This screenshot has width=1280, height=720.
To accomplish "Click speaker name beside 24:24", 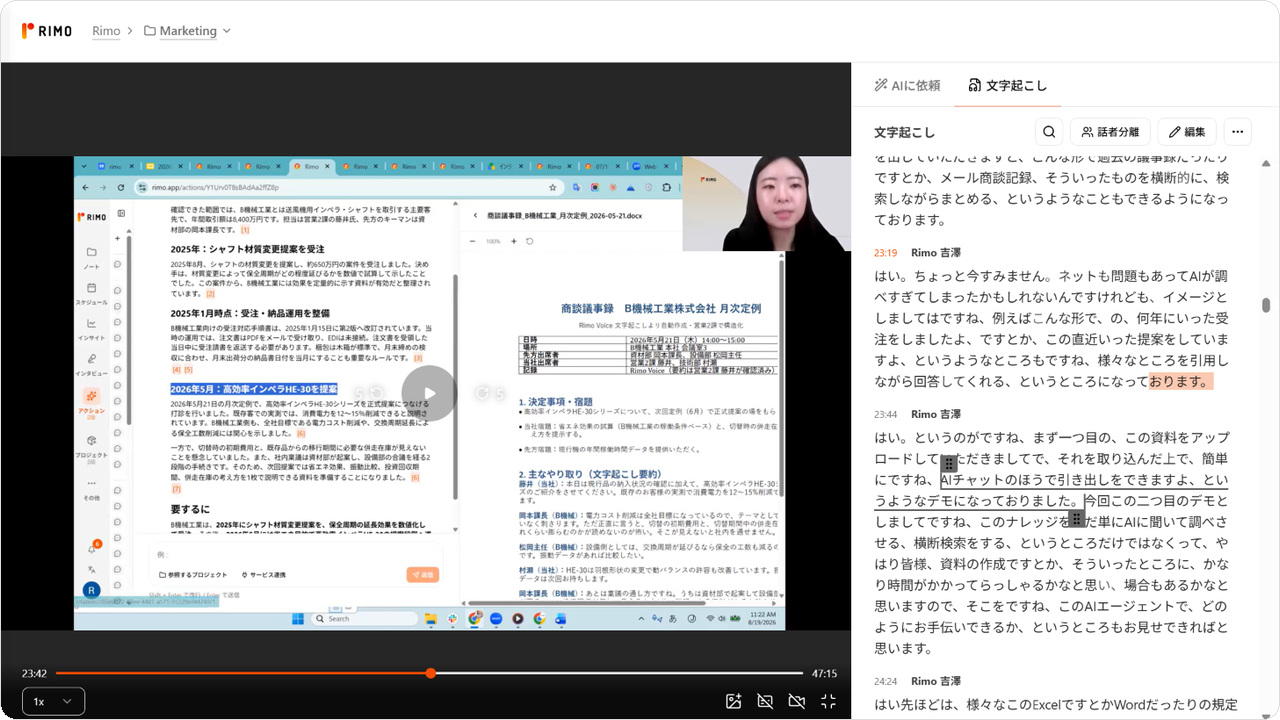I will point(935,681).
